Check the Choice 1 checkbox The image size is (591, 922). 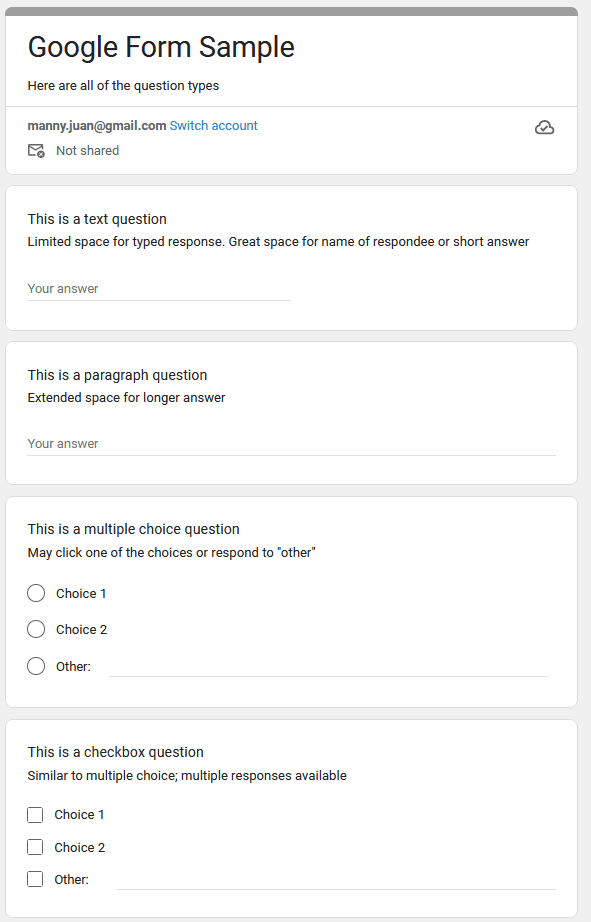pos(35,815)
